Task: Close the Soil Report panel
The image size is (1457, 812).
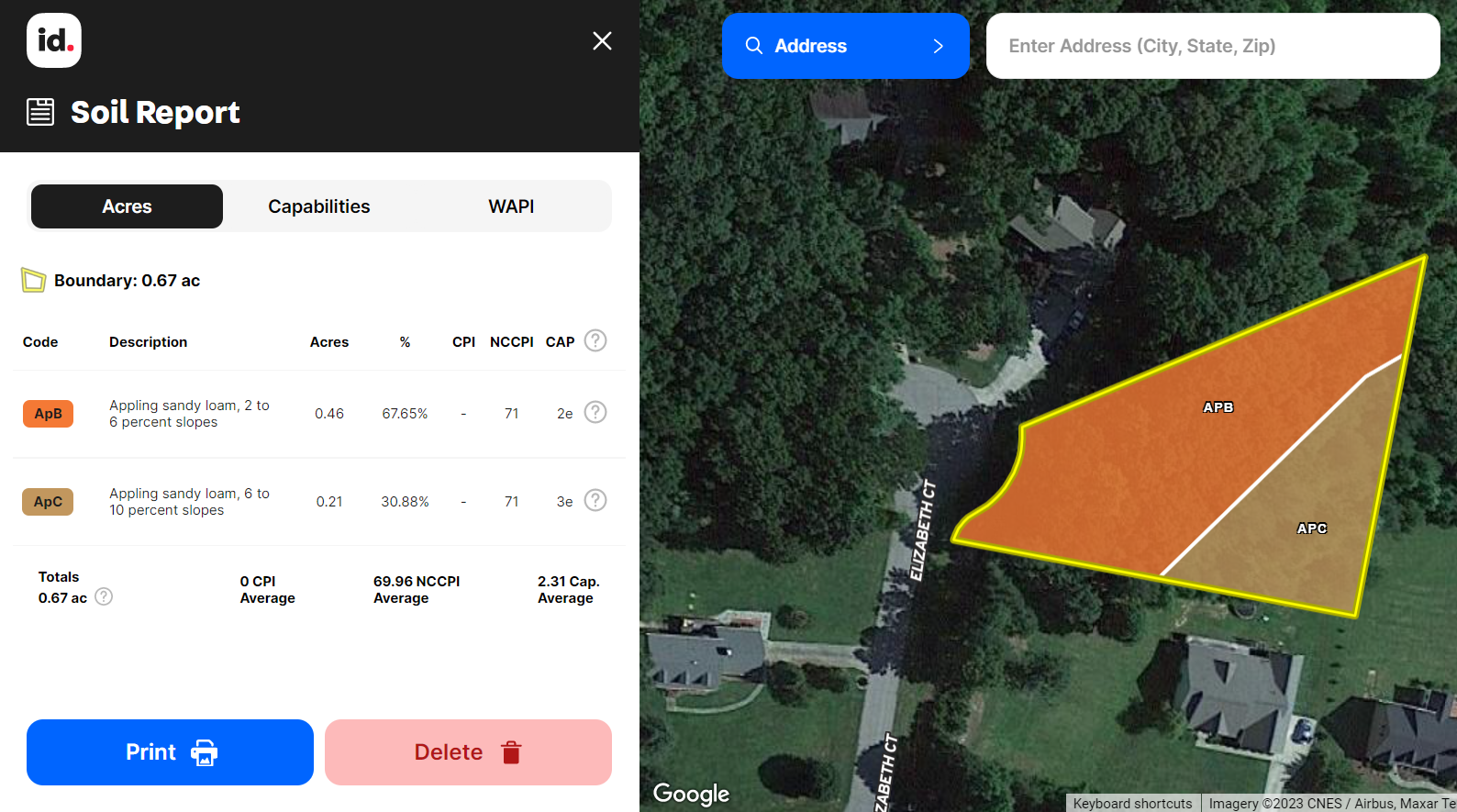Action: pyautogui.click(x=602, y=40)
